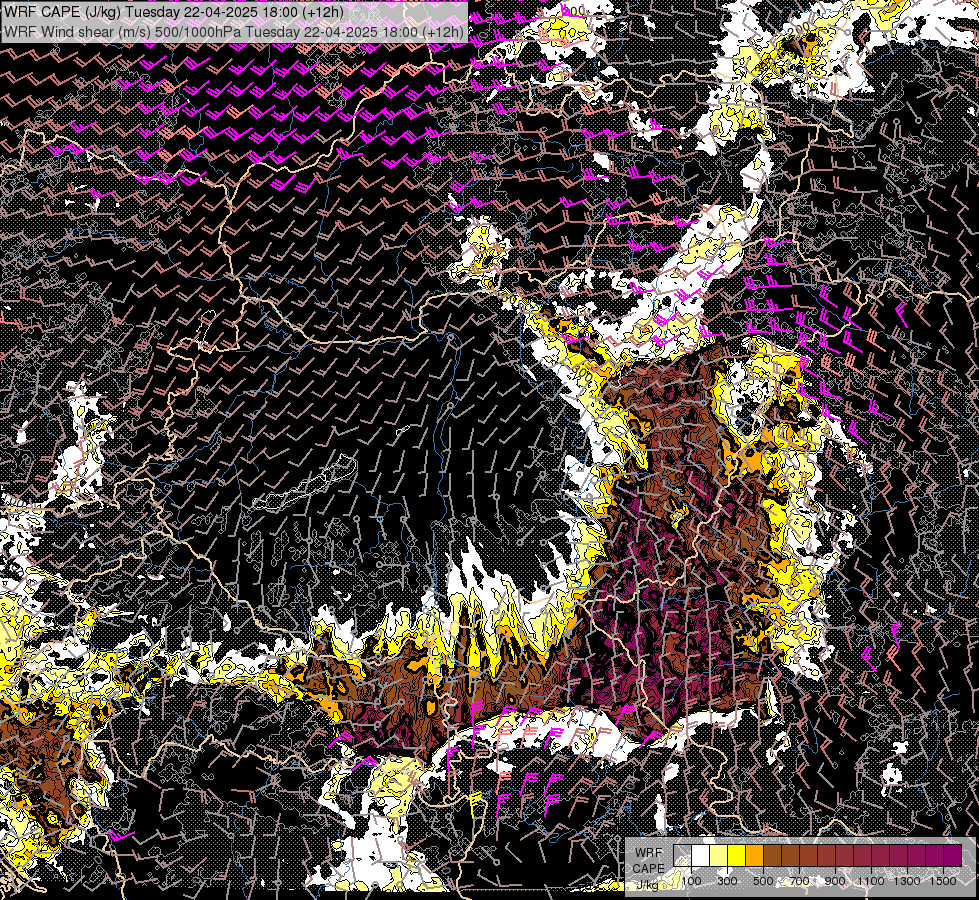Click the '900' value on the legend scale

pyautogui.click(x=835, y=881)
